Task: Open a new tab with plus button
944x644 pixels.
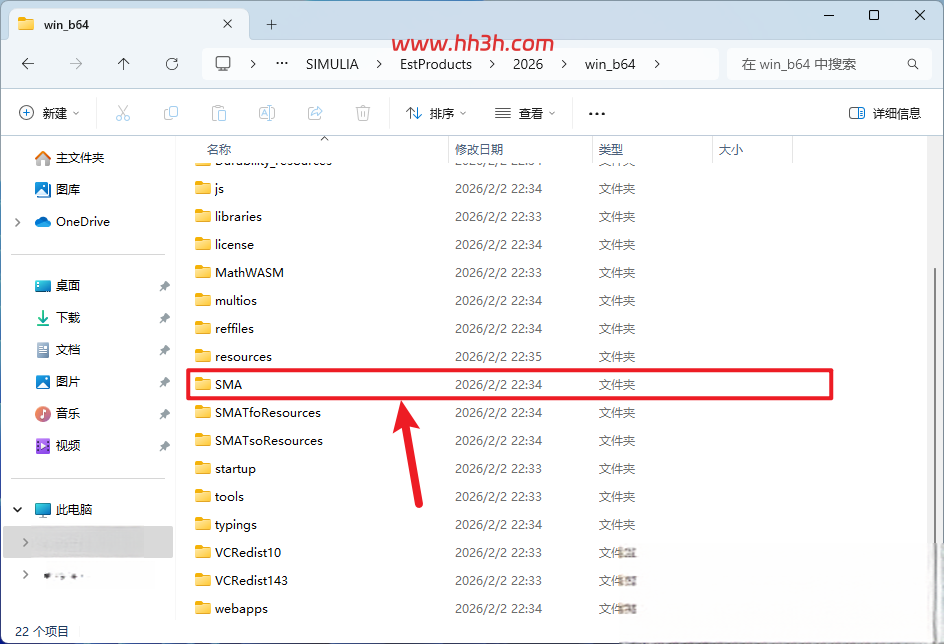Action: (x=272, y=25)
